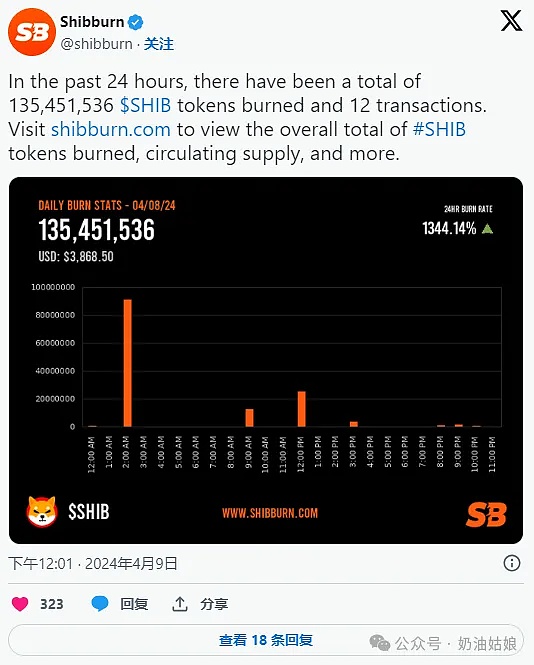Image resolution: width=534 pixels, height=665 pixels.
Task: Select the tall 2:00 AM bar
Action: pos(127,363)
